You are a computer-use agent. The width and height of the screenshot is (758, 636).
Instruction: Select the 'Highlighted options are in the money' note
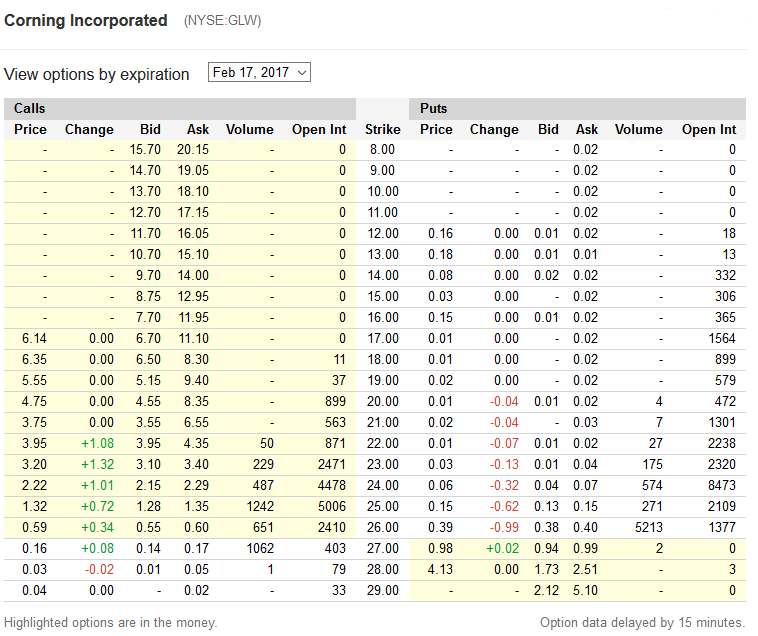[111, 622]
